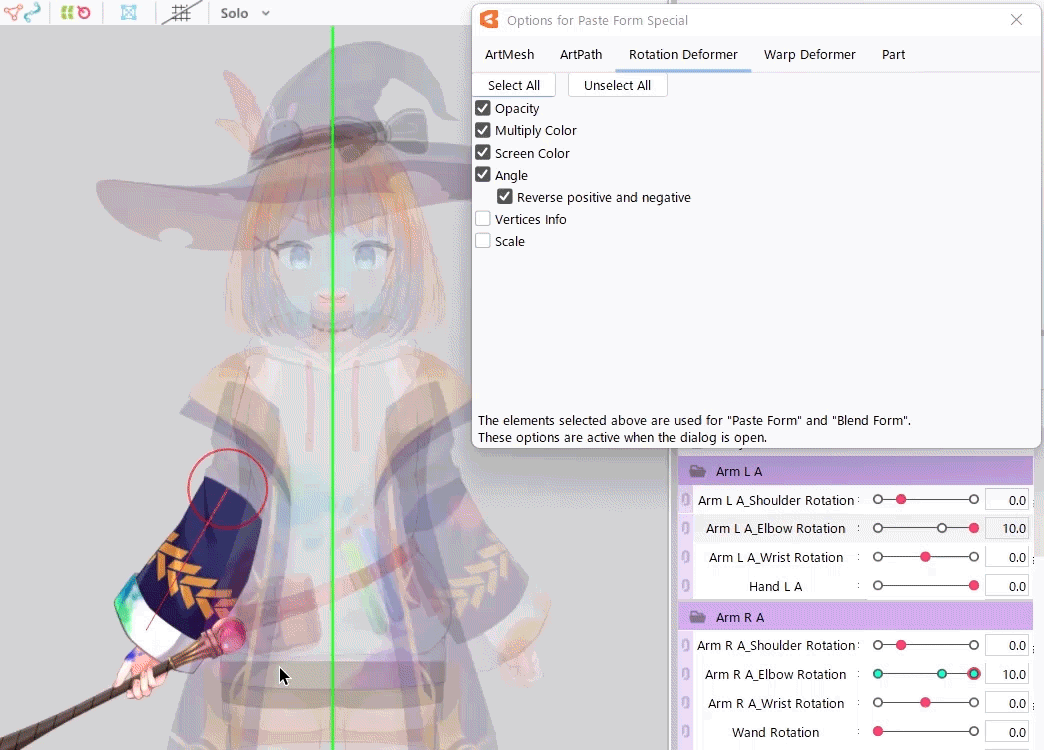Uncheck the Opacity checkbox
The height and width of the screenshot is (750, 1044).
(x=483, y=108)
